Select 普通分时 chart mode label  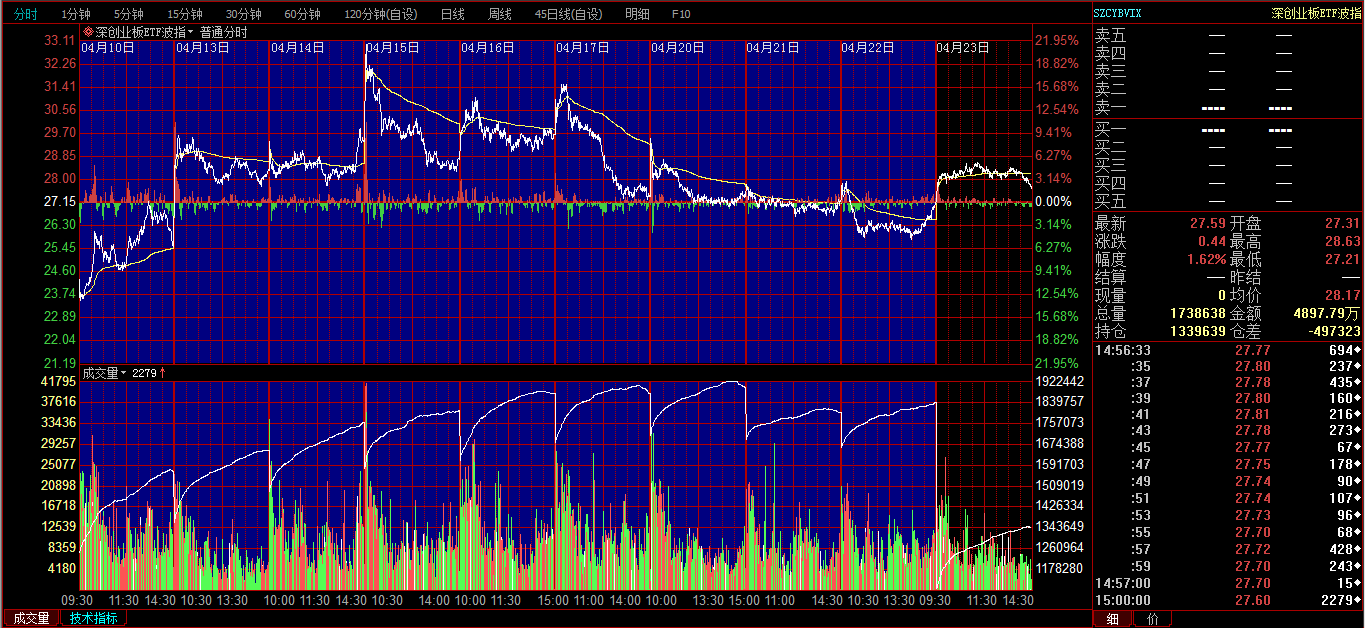pyautogui.click(x=223, y=32)
